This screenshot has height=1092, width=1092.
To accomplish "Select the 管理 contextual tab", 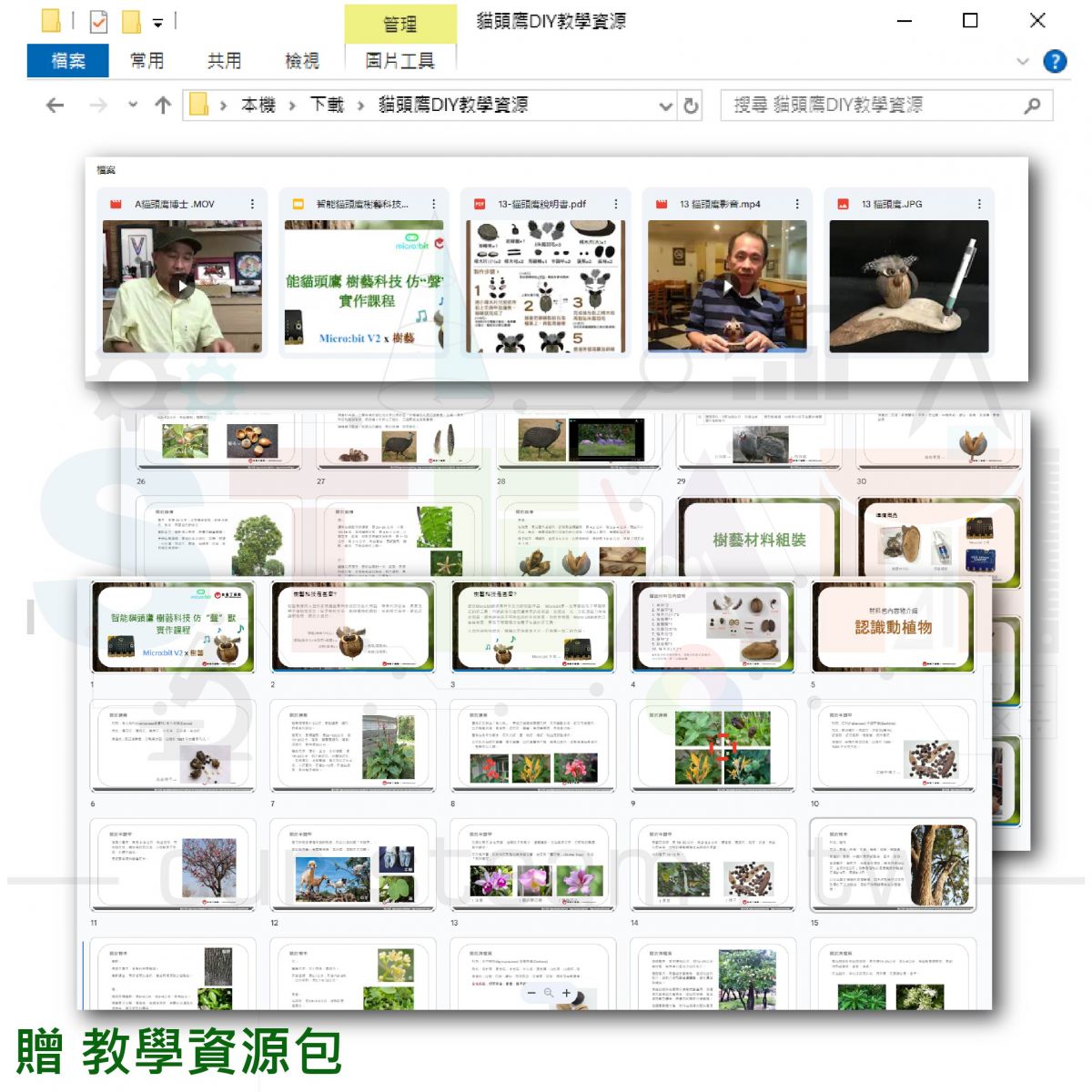I will (400, 24).
